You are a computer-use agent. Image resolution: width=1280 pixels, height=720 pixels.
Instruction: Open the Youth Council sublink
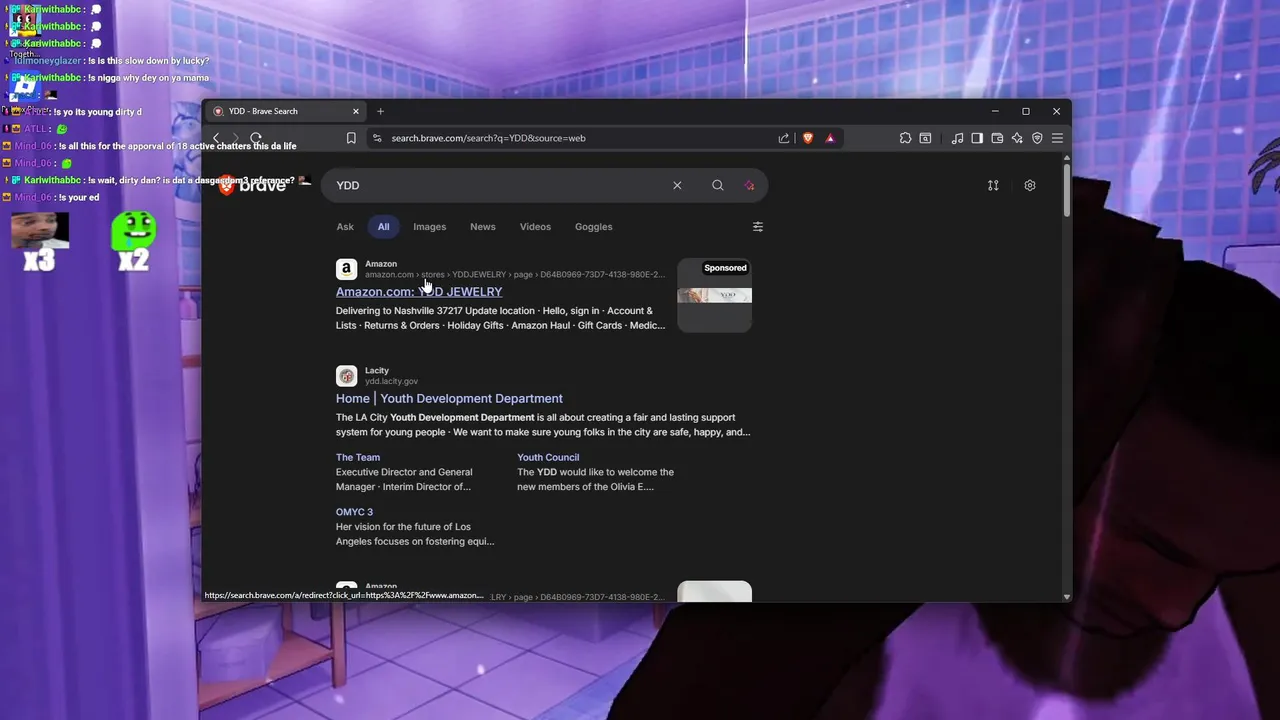(x=548, y=458)
